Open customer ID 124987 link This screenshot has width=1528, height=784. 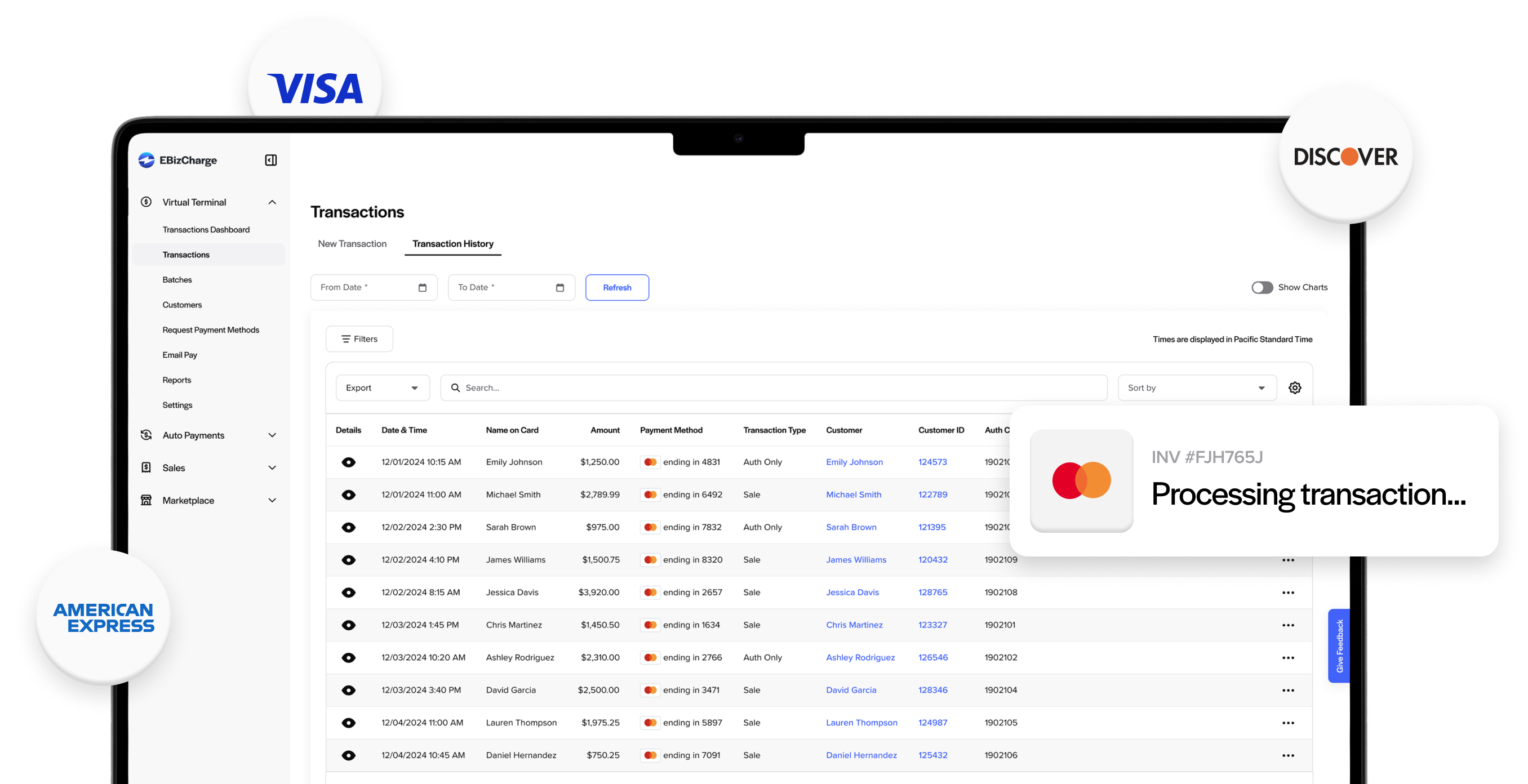click(932, 724)
